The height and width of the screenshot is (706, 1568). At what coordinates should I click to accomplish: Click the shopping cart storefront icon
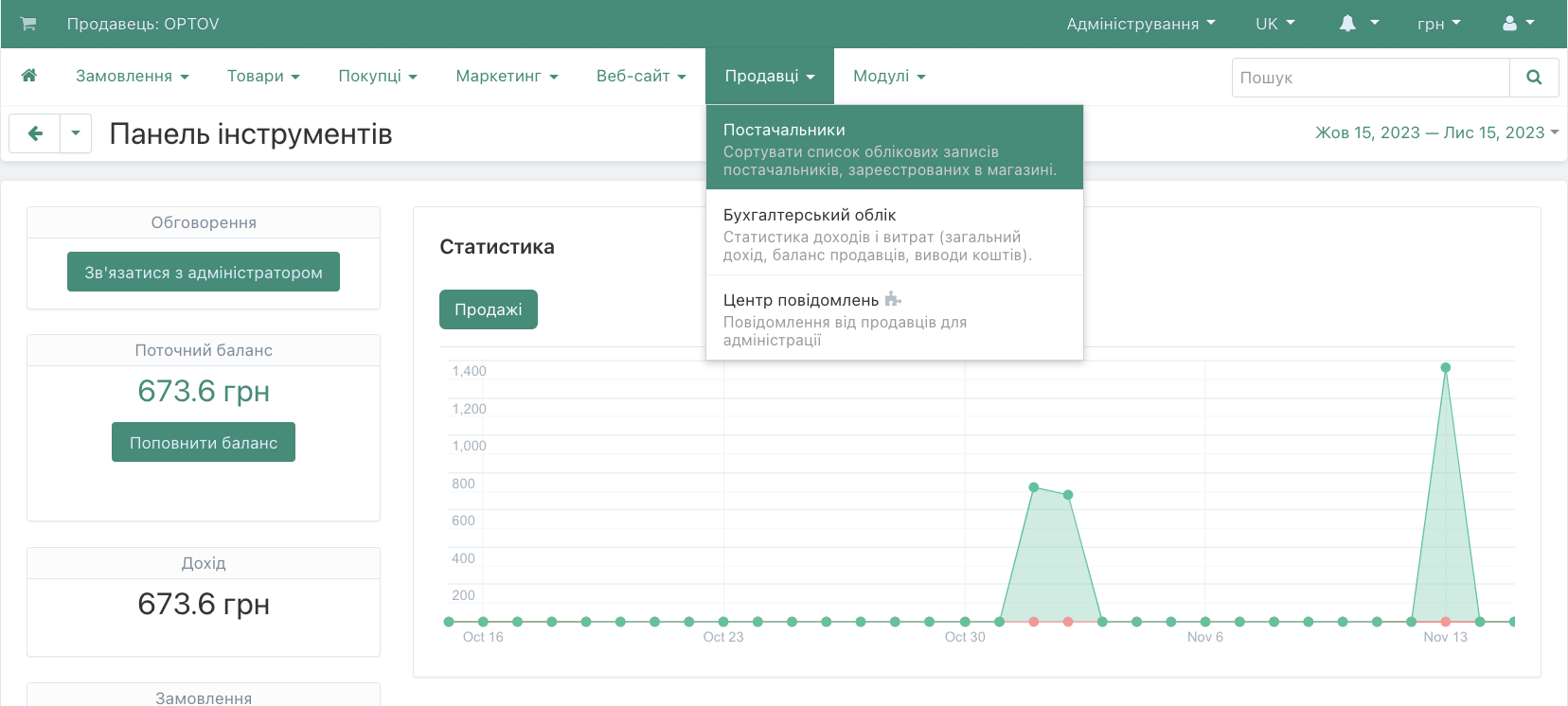[28, 24]
